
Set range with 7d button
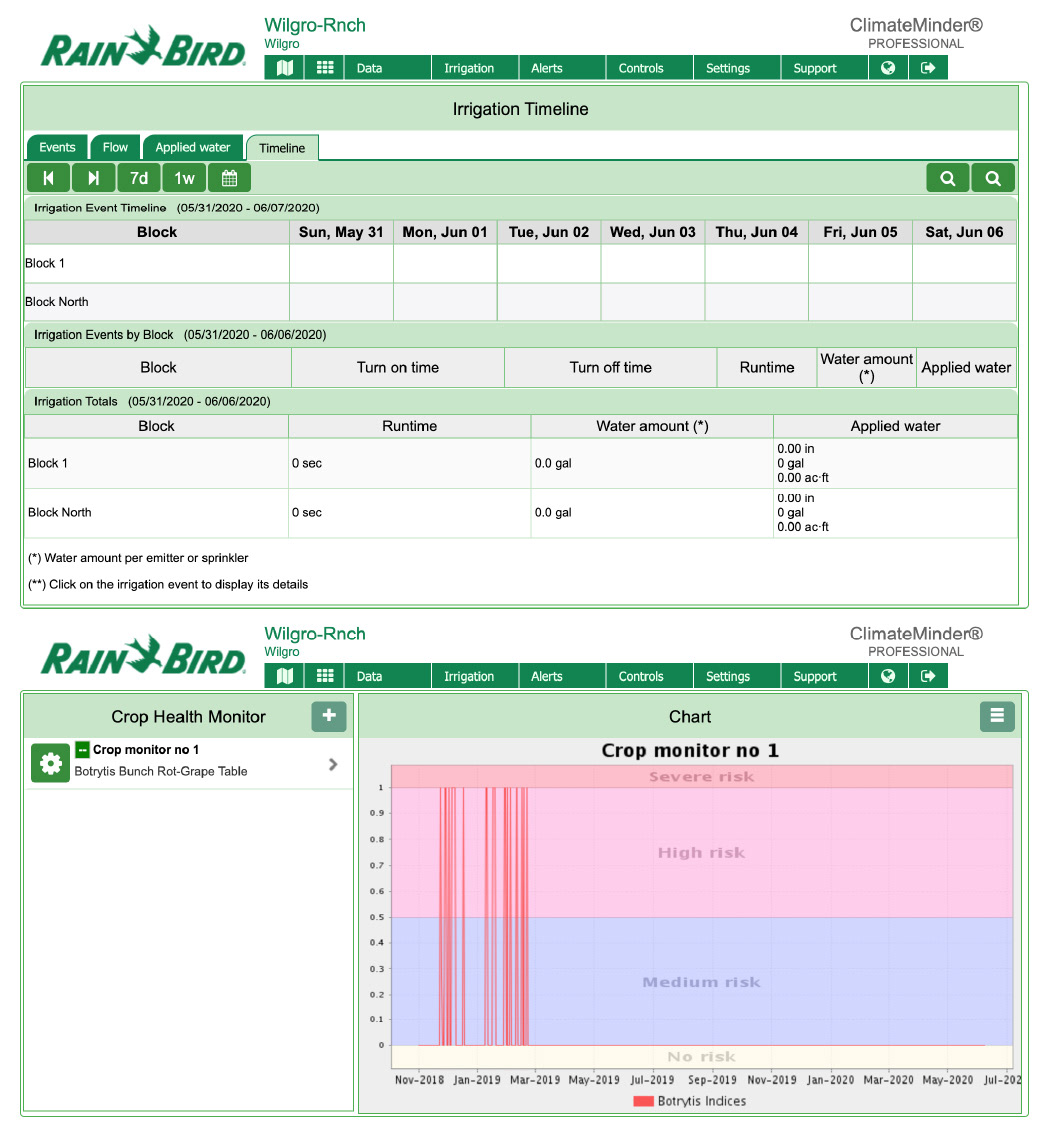click(138, 178)
